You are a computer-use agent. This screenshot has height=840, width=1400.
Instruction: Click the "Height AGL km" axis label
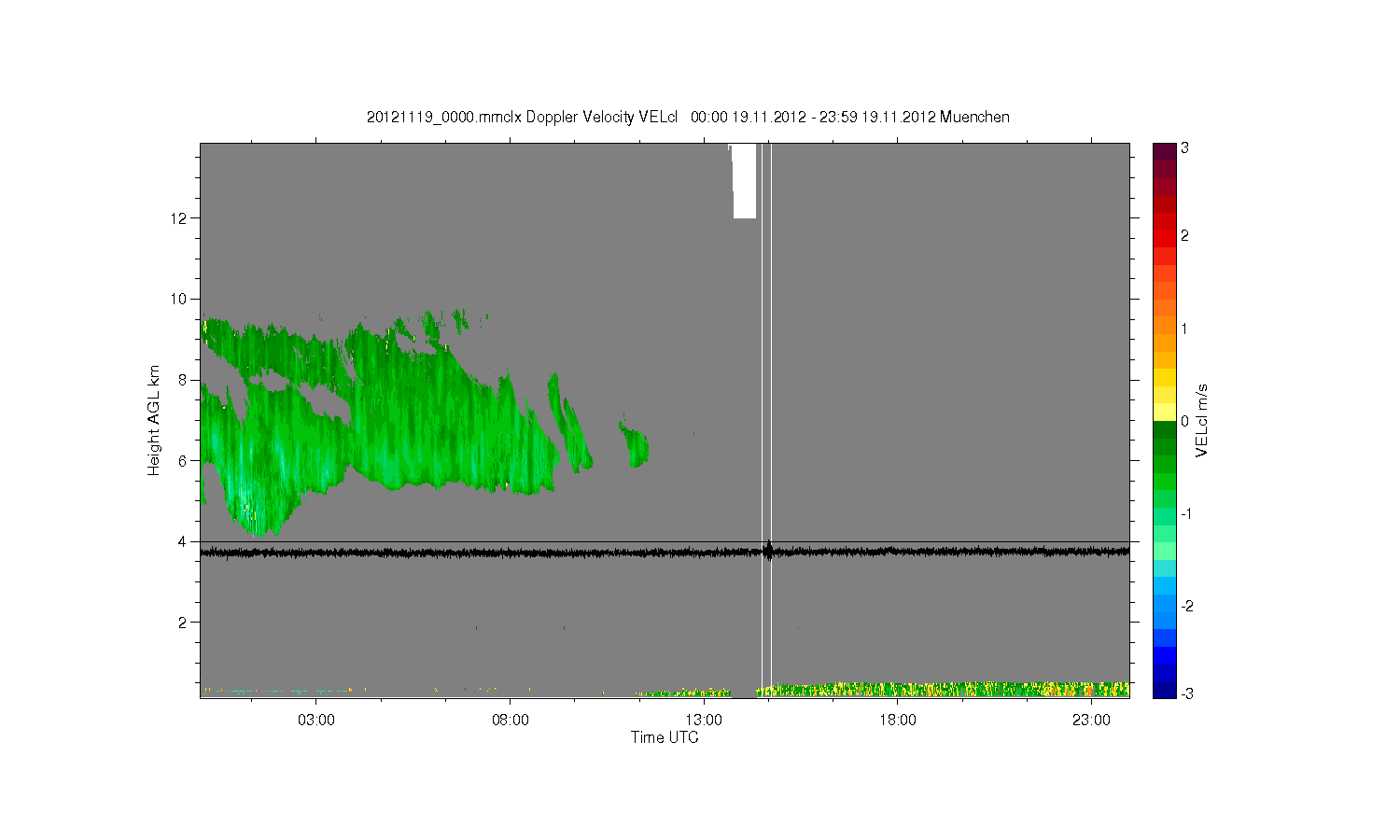154,420
